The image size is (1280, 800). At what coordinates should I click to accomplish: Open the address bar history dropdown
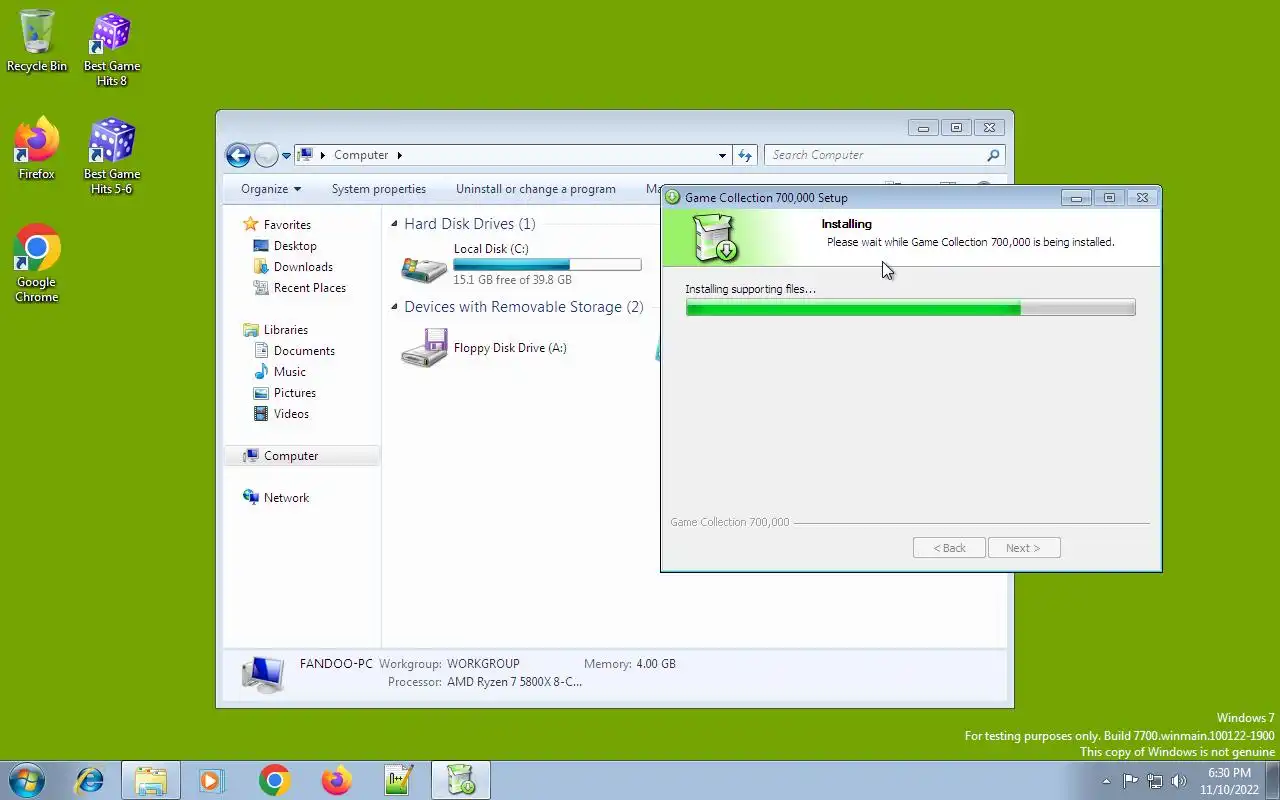point(722,155)
